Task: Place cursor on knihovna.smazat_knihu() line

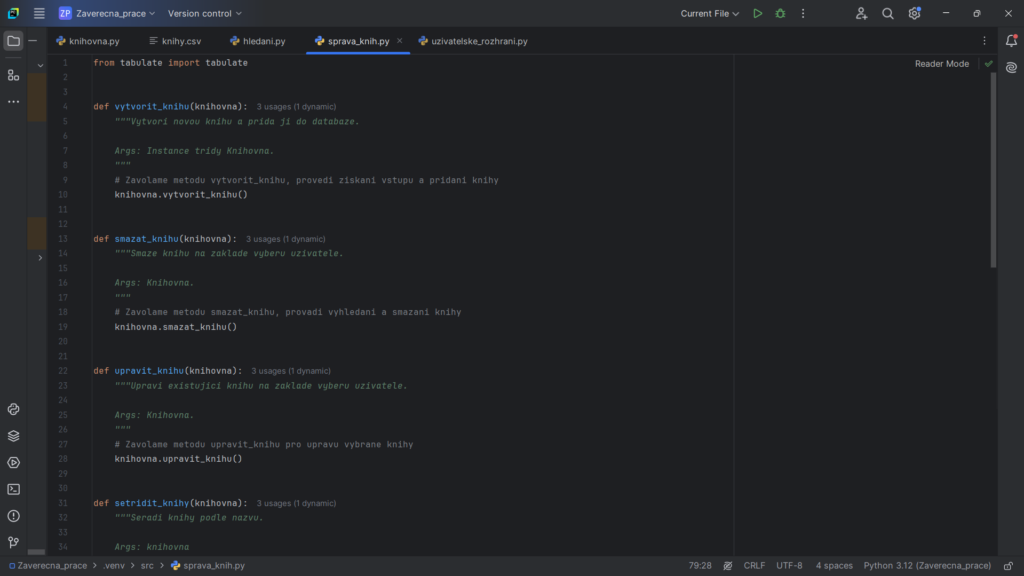Action: click(x=176, y=327)
